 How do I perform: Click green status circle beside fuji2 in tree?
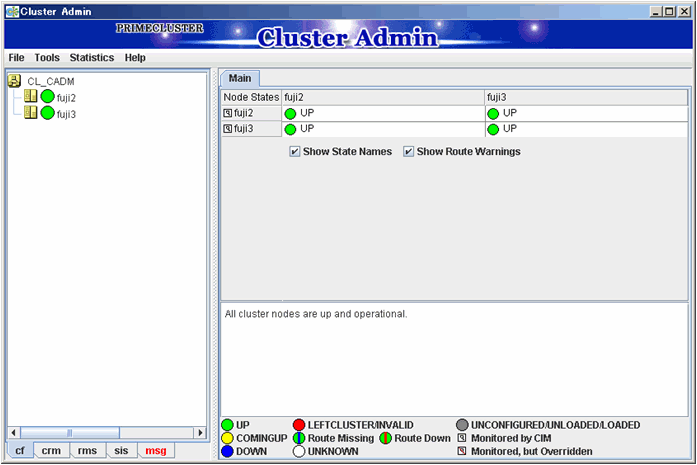48,96
